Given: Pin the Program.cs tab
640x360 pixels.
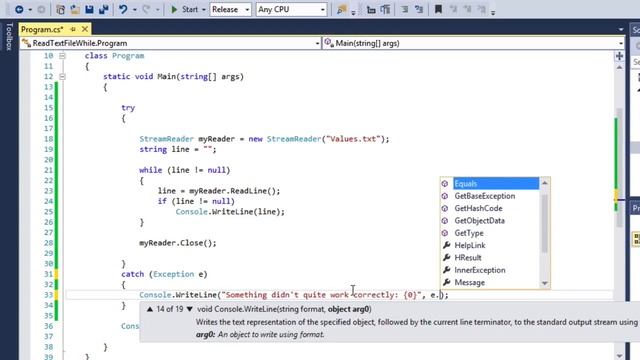Looking at the screenshot, I should pyautogui.click(x=73, y=29).
